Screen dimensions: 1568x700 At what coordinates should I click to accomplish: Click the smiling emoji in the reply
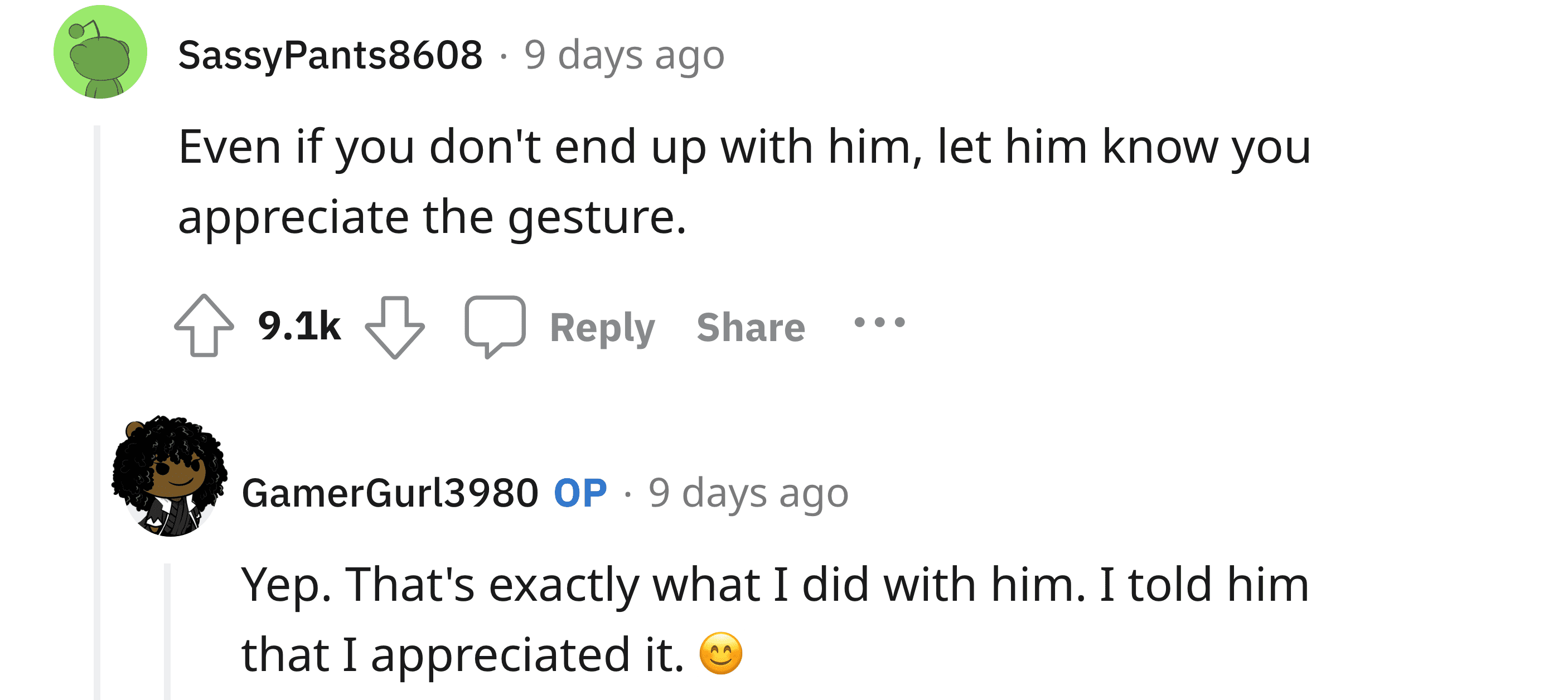pos(720,654)
